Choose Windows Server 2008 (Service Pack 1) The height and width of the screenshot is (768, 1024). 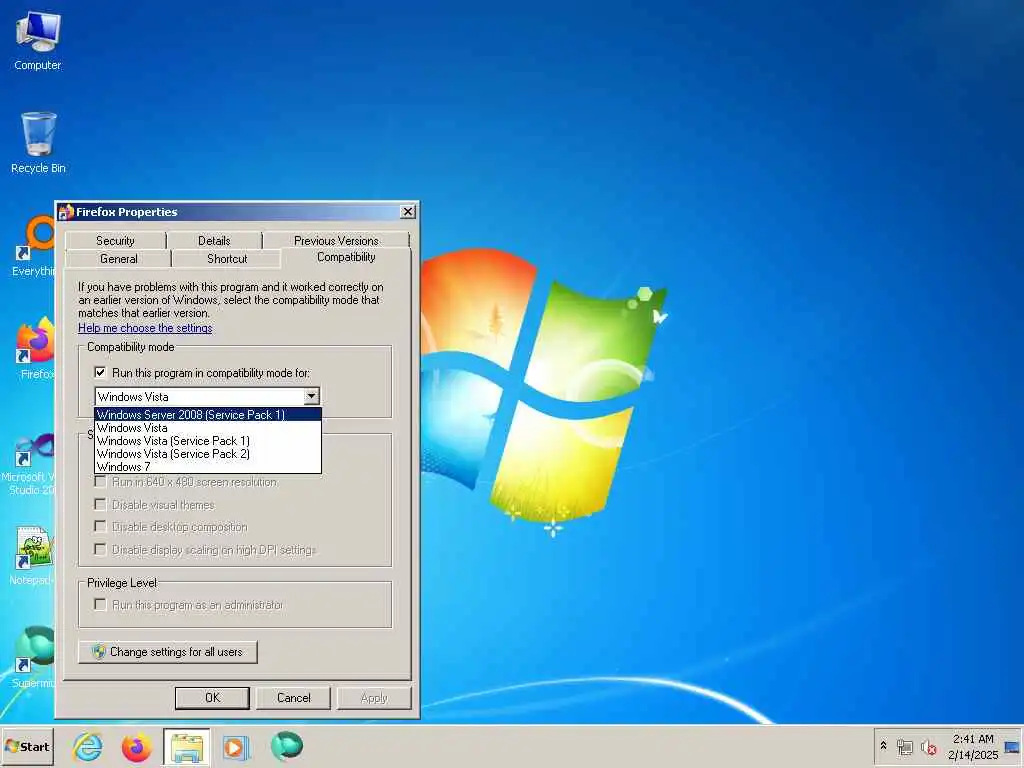click(208, 414)
